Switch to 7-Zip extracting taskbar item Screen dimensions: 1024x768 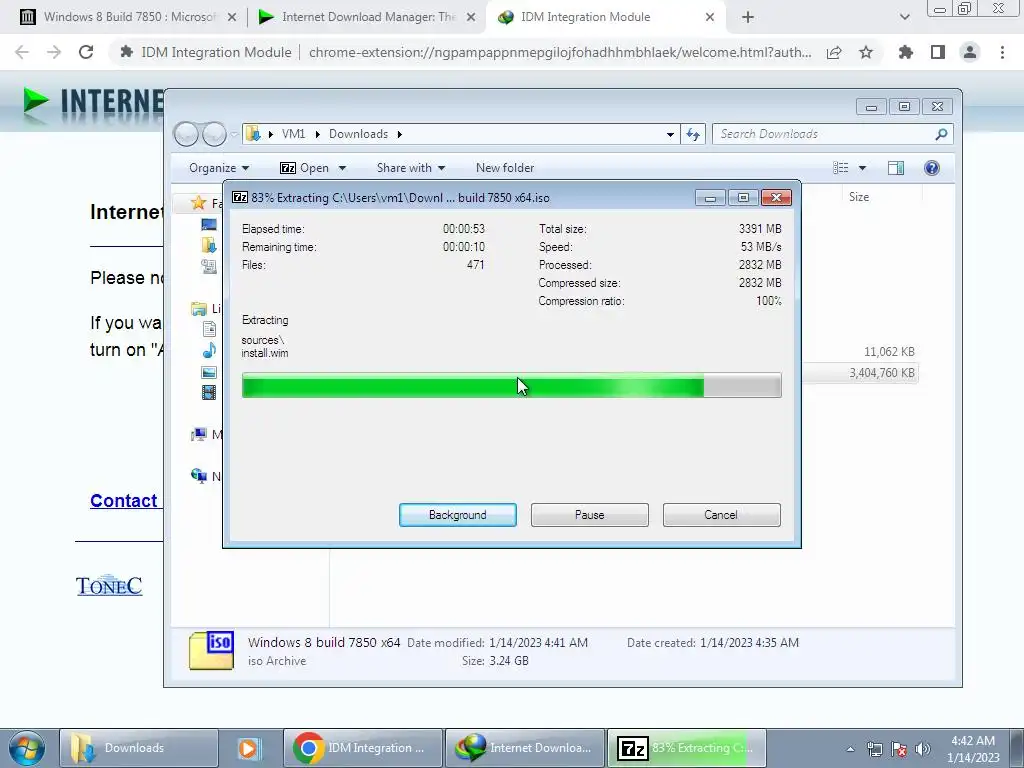[x=686, y=748]
